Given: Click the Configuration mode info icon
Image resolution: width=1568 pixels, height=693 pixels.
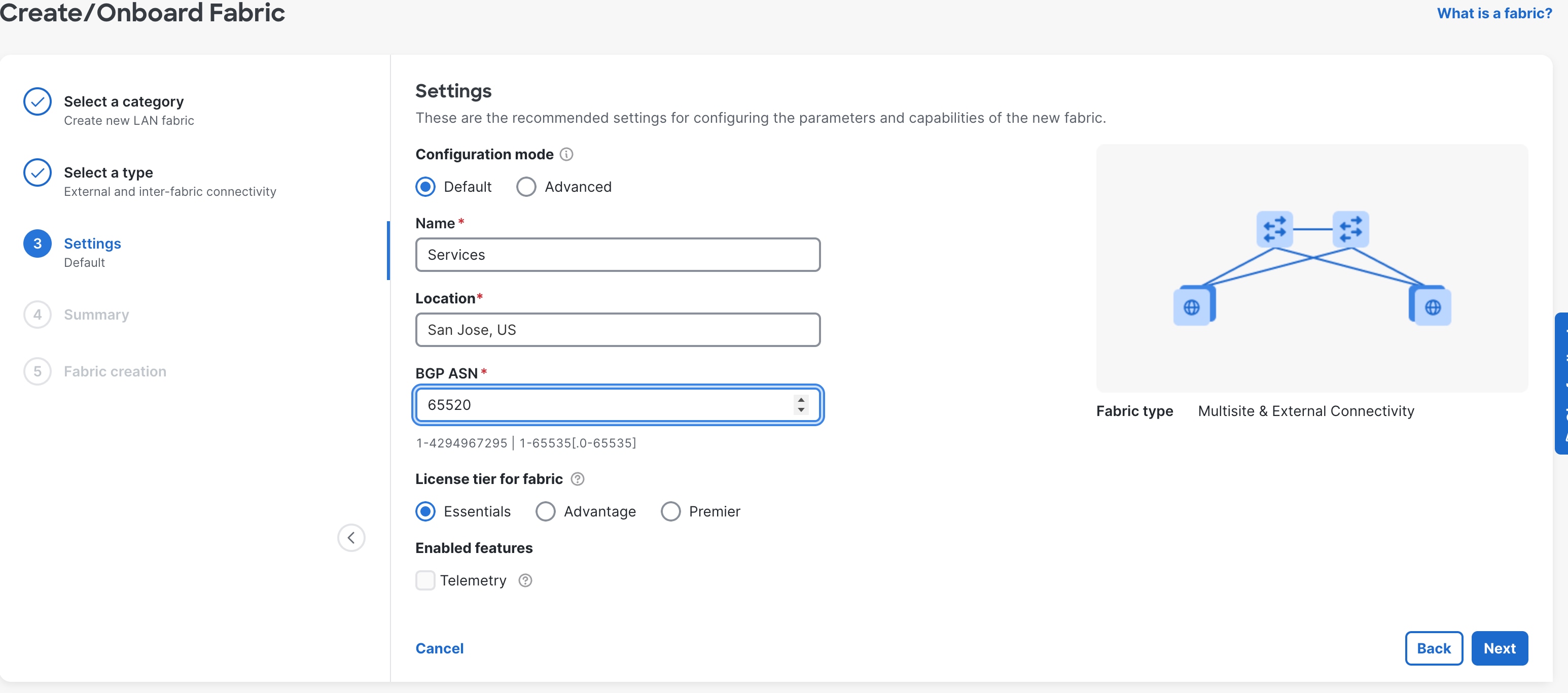Looking at the screenshot, I should click(x=566, y=154).
